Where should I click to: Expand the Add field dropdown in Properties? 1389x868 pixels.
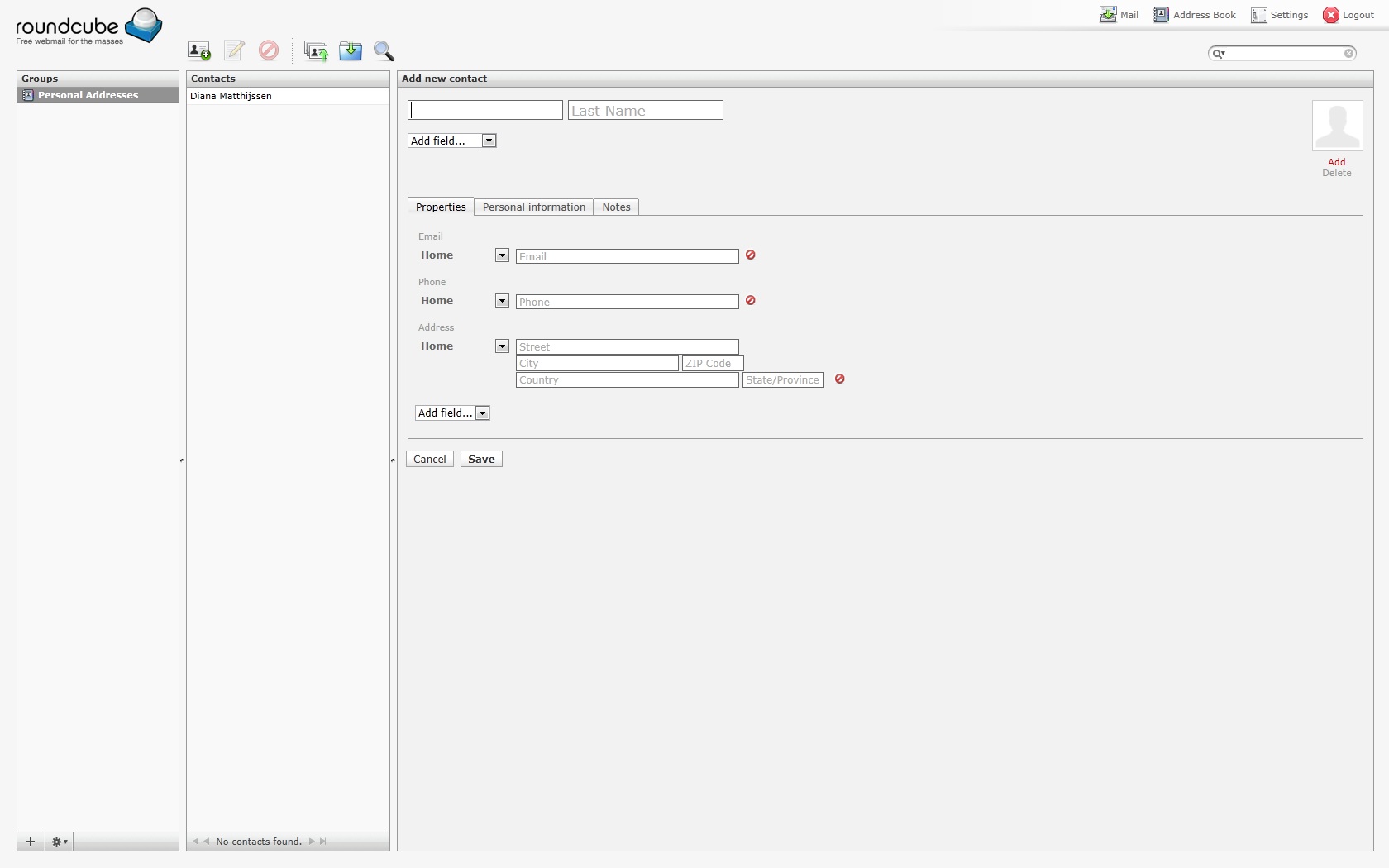[x=452, y=413]
